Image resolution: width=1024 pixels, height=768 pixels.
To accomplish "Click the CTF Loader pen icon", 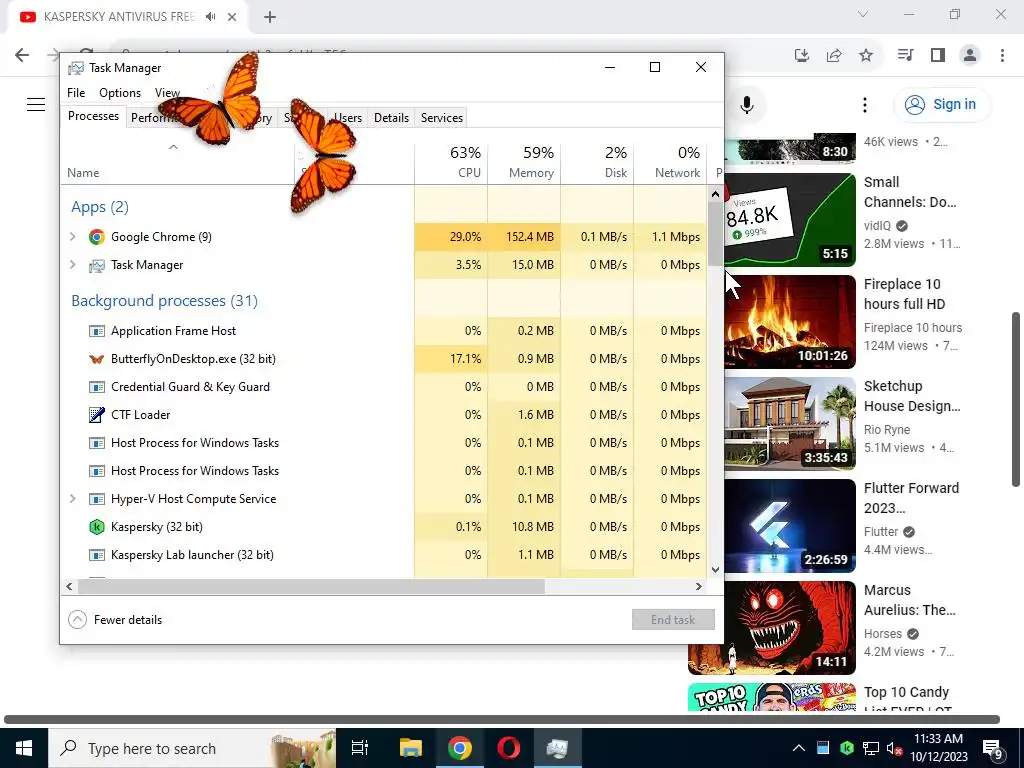I will click(x=97, y=415).
